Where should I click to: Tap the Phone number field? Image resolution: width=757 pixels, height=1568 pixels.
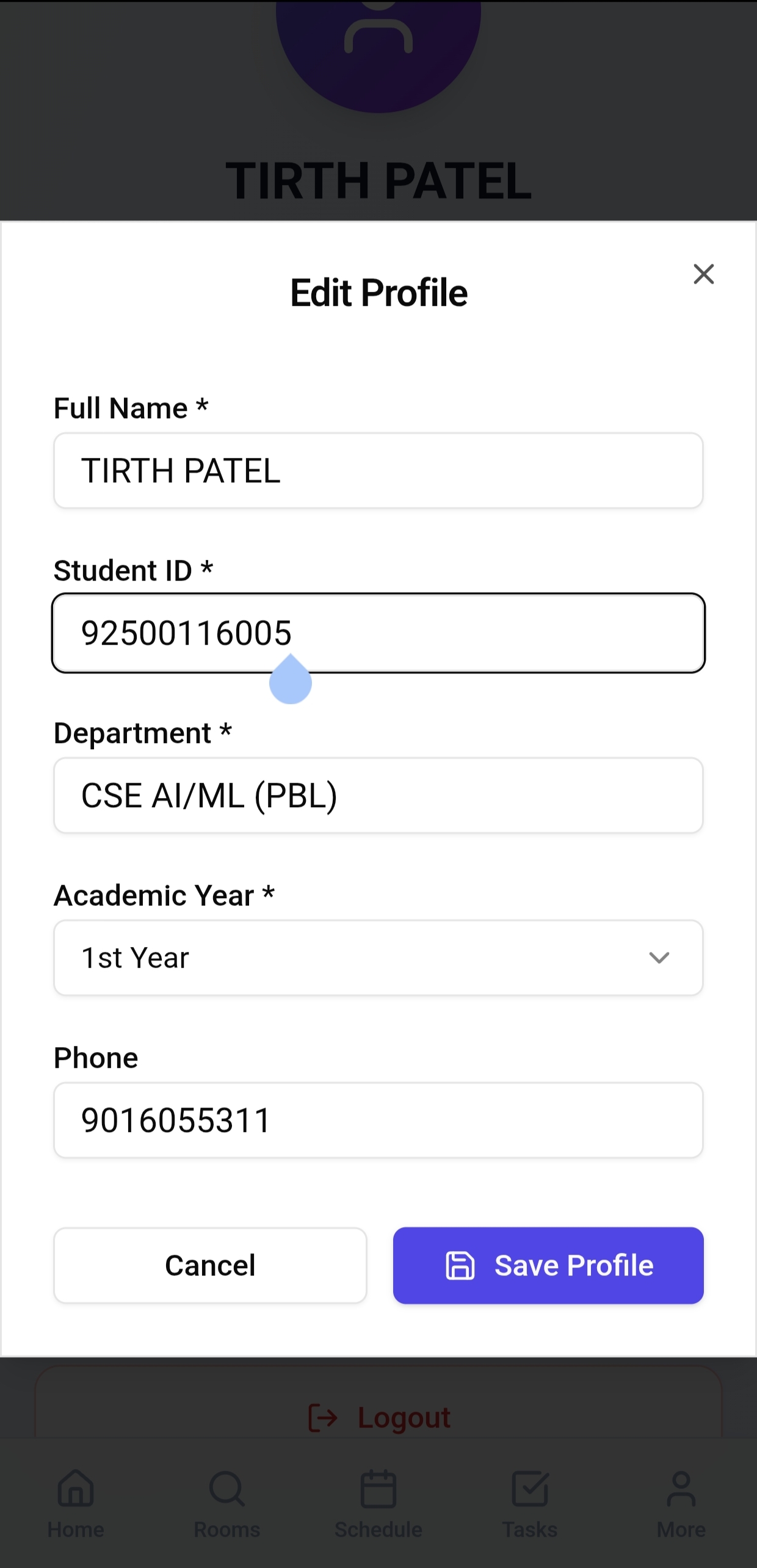[x=378, y=1120]
